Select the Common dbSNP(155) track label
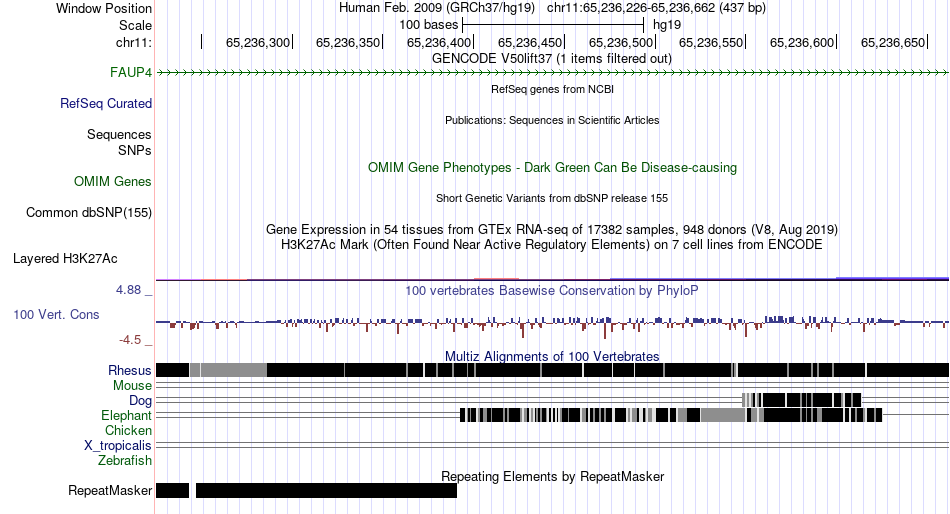 coord(88,213)
